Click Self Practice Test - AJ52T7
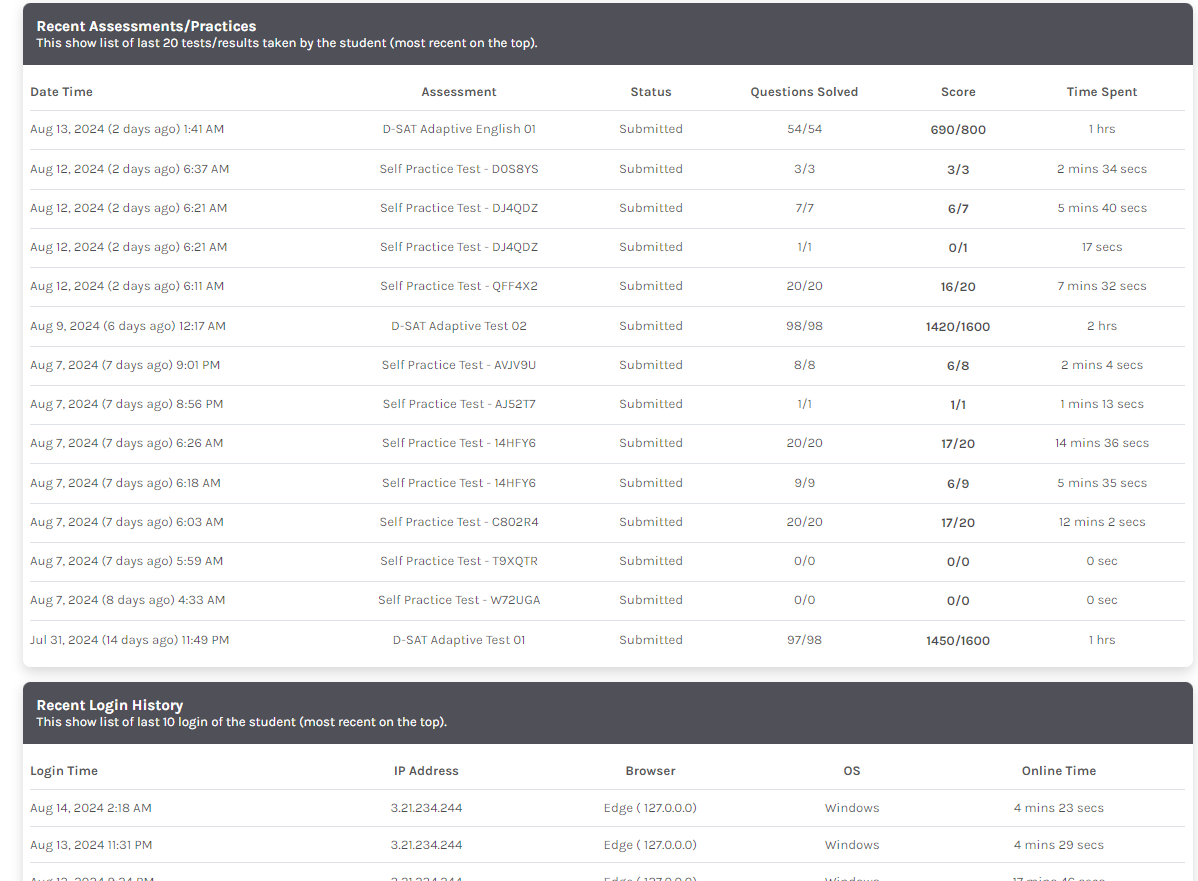Viewport: 1198px width, 881px height. point(459,404)
